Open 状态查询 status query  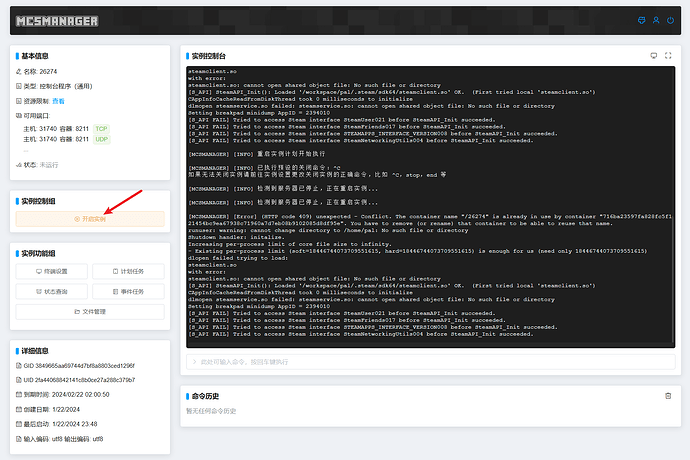point(53,291)
